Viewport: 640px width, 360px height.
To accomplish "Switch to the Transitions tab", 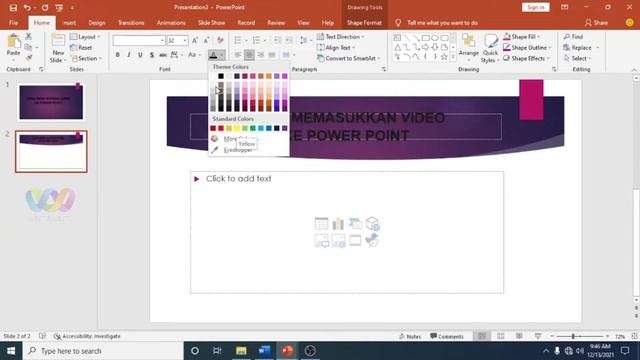I will (x=131, y=23).
